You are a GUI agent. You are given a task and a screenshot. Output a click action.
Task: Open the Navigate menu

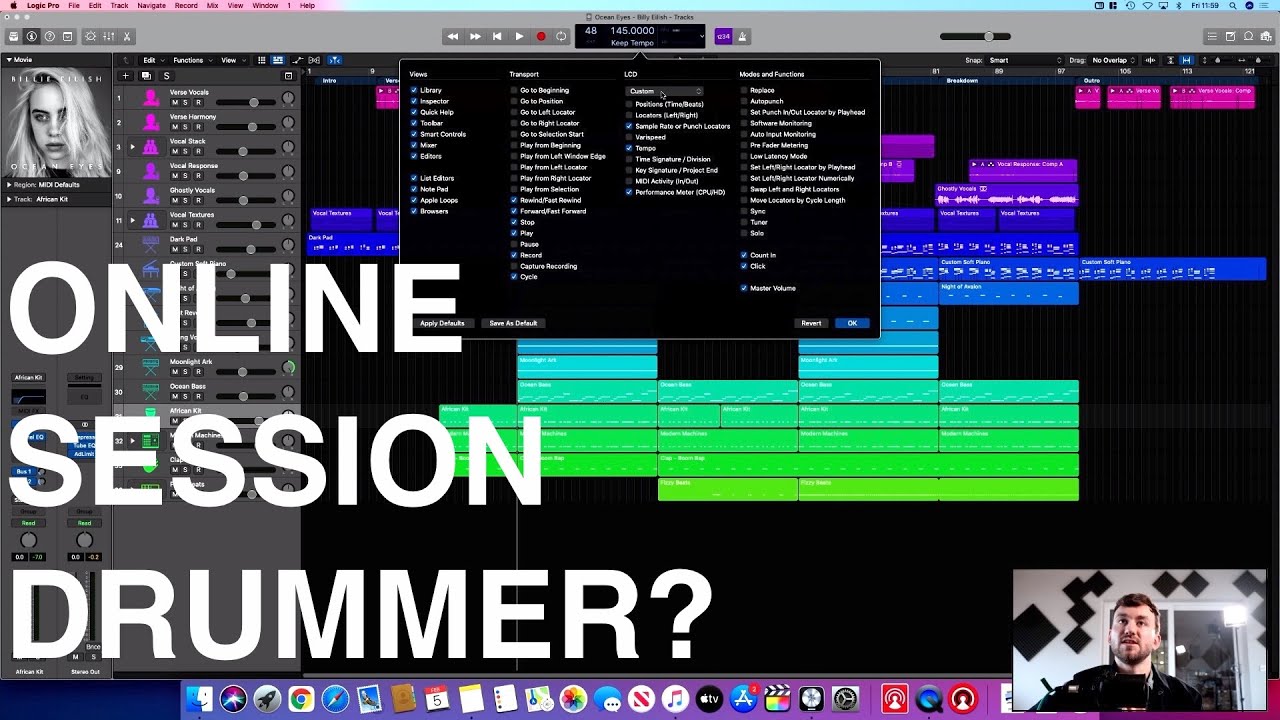[151, 6]
